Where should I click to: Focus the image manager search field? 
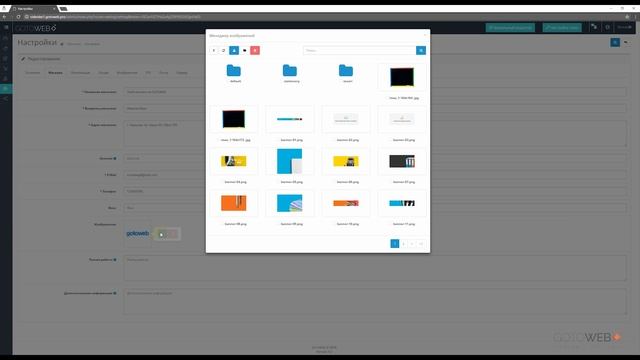[x=360, y=50]
